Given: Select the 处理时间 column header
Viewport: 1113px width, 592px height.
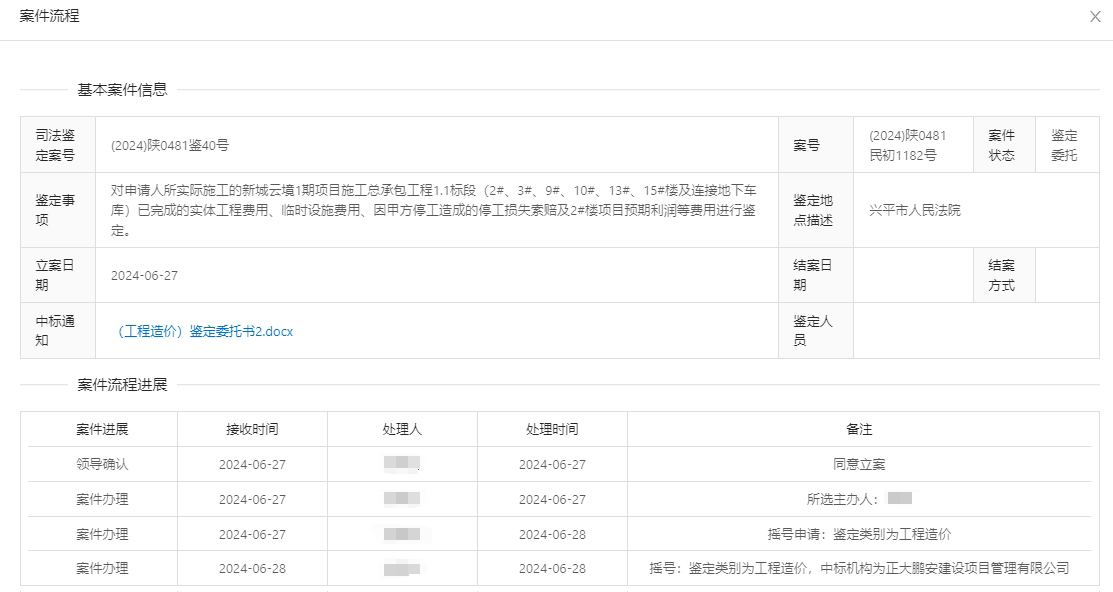Looking at the screenshot, I should pyautogui.click(x=552, y=429).
